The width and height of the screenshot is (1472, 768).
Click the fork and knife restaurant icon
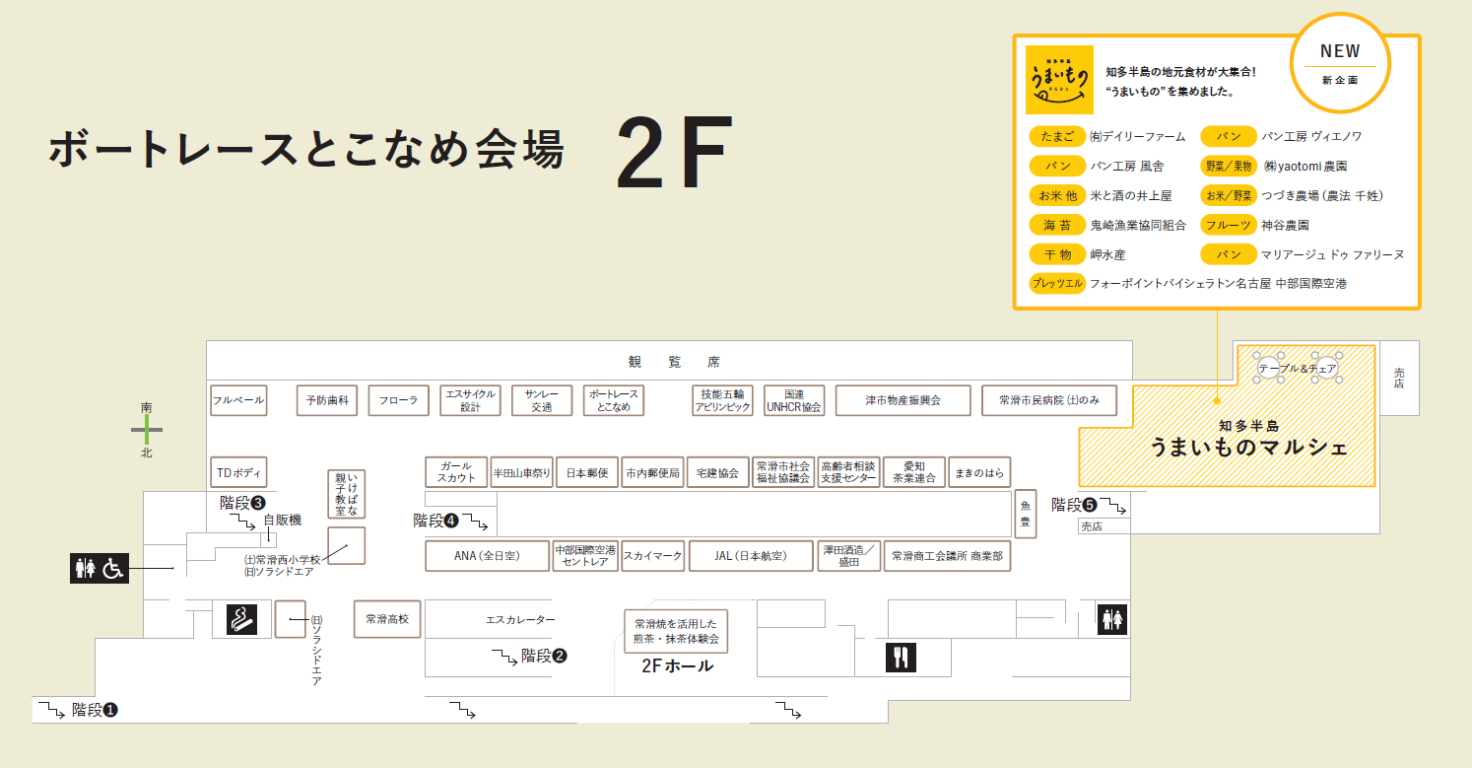[x=901, y=657]
